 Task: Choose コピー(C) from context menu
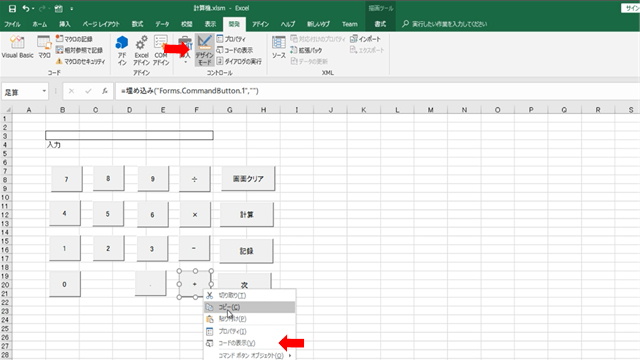249,307
